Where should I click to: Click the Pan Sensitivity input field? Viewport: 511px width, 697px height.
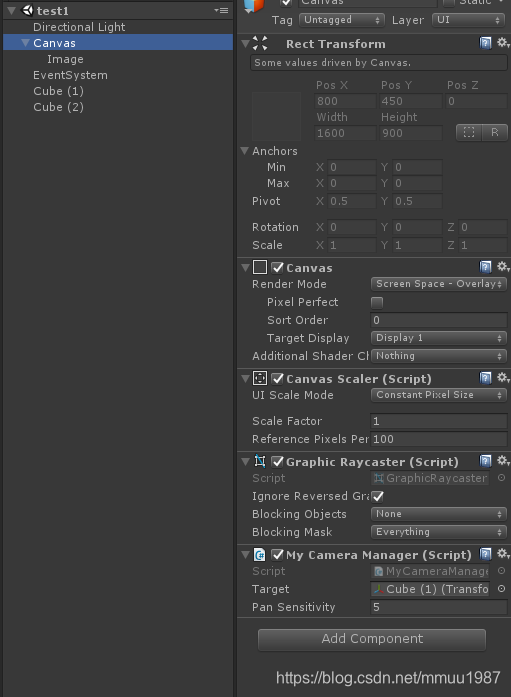(x=439, y=607)
